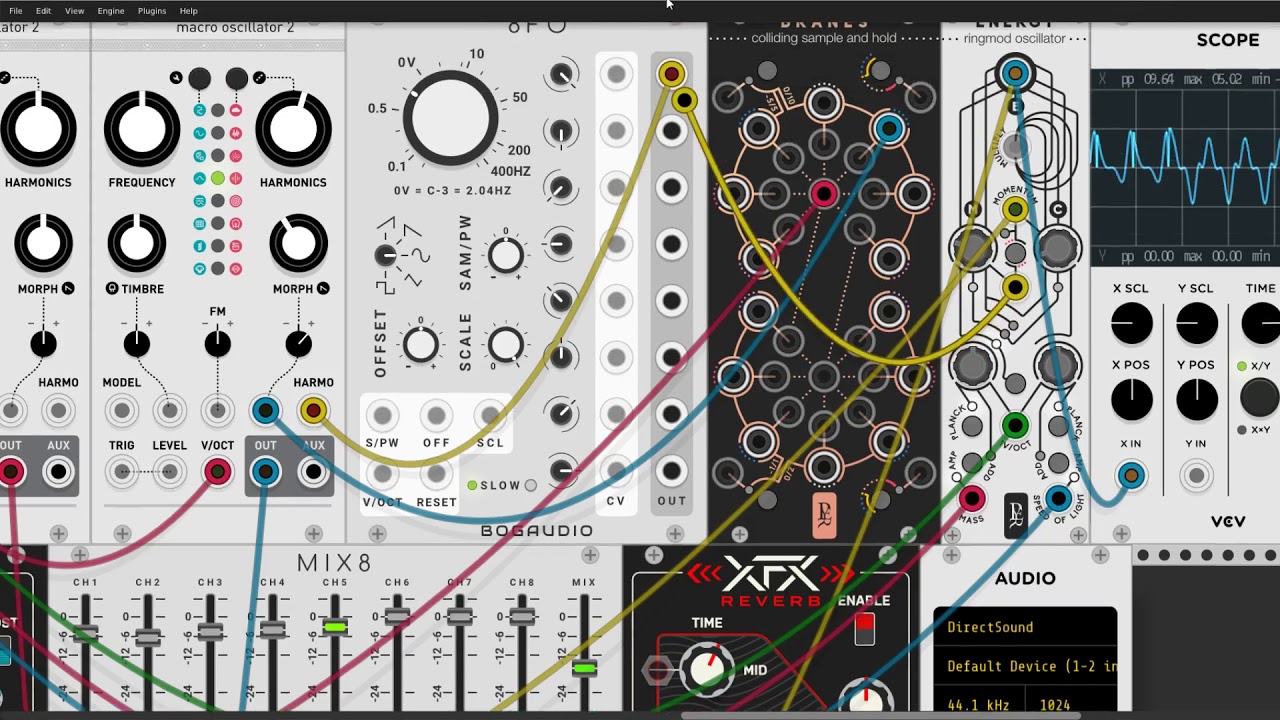Toggle the SLOW button on Bogaudio LFO

pyautogui.click(x=531, y=486)
